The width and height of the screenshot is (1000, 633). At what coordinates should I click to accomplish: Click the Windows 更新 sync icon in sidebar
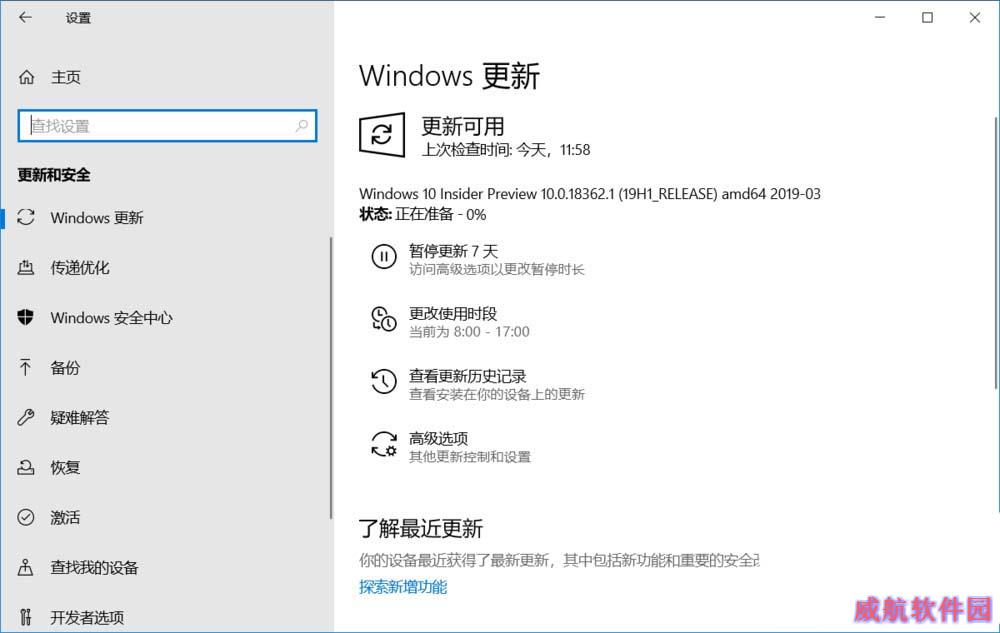coord(26,217)
